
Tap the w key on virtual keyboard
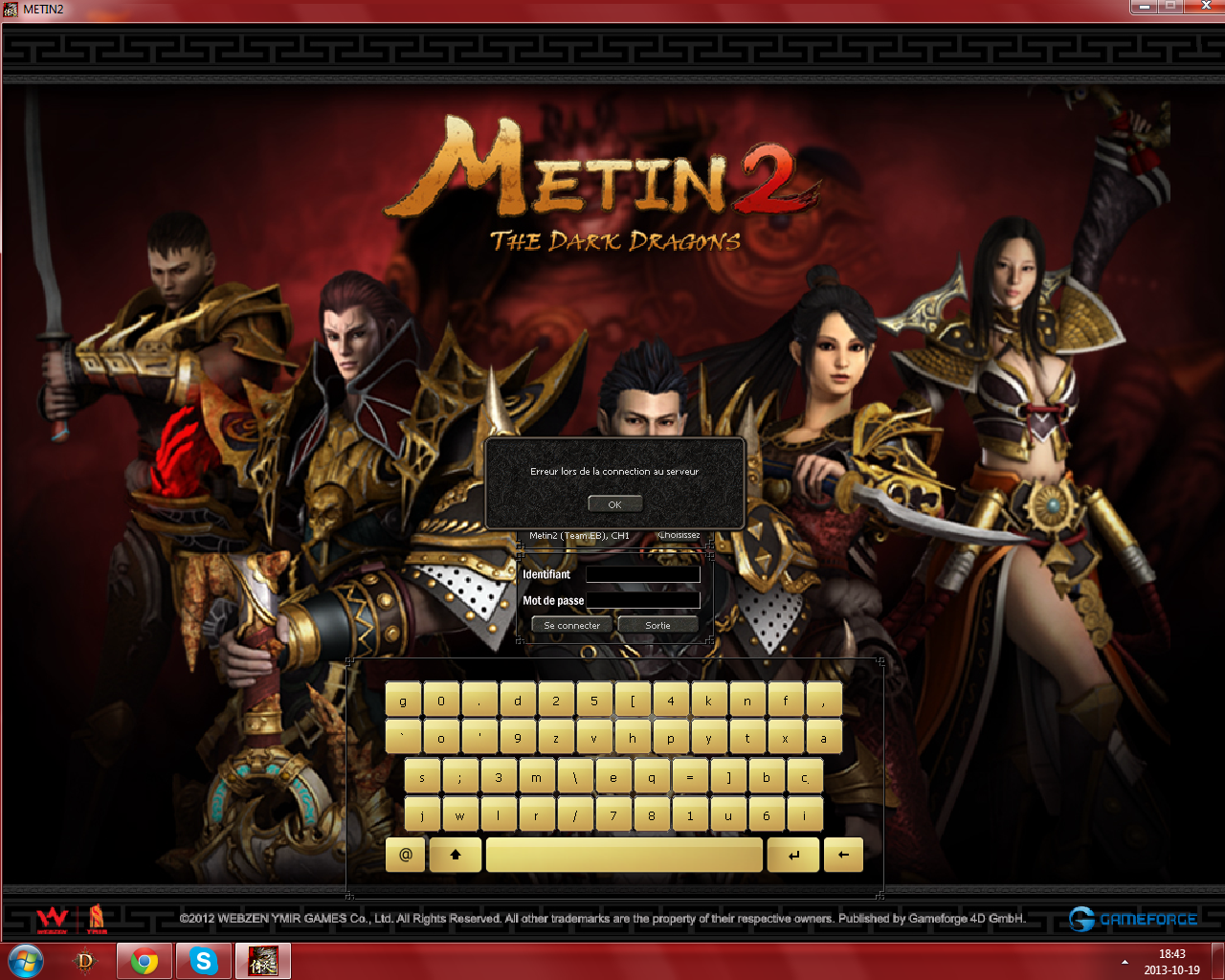click(x=460, y=814)
